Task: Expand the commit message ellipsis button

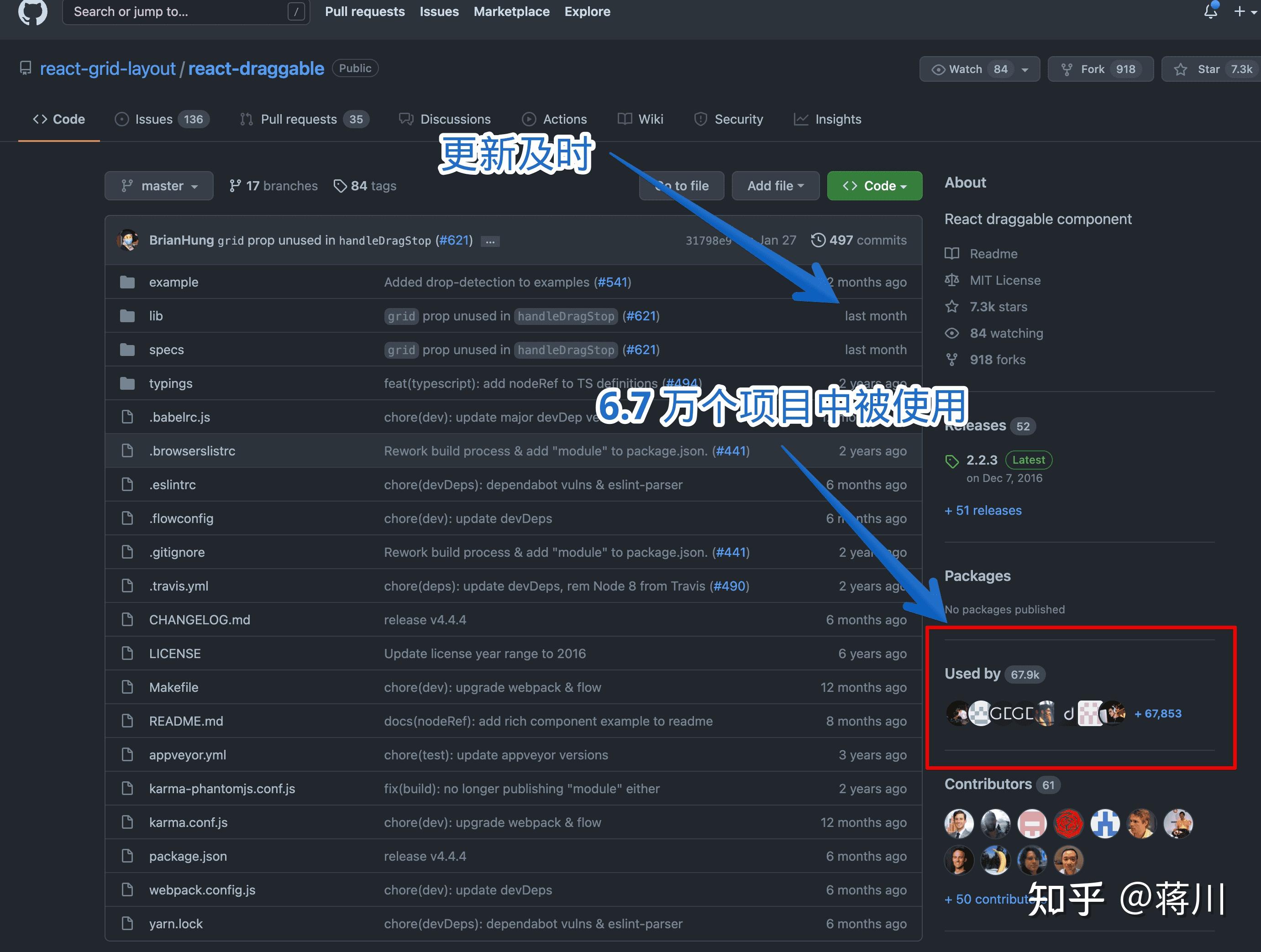Action: [490, 241]
